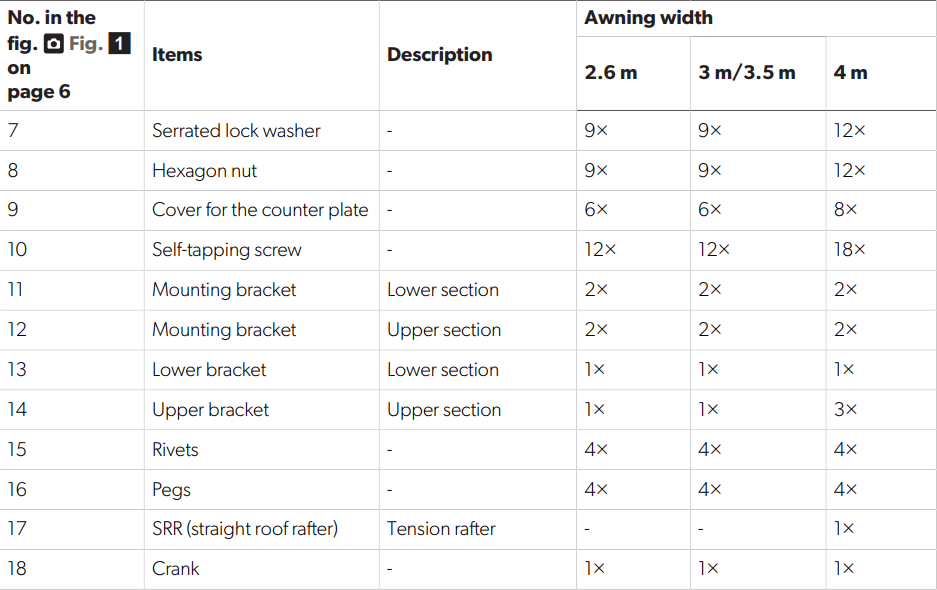
Task: Click the camera icon in header
Action: 54,44
